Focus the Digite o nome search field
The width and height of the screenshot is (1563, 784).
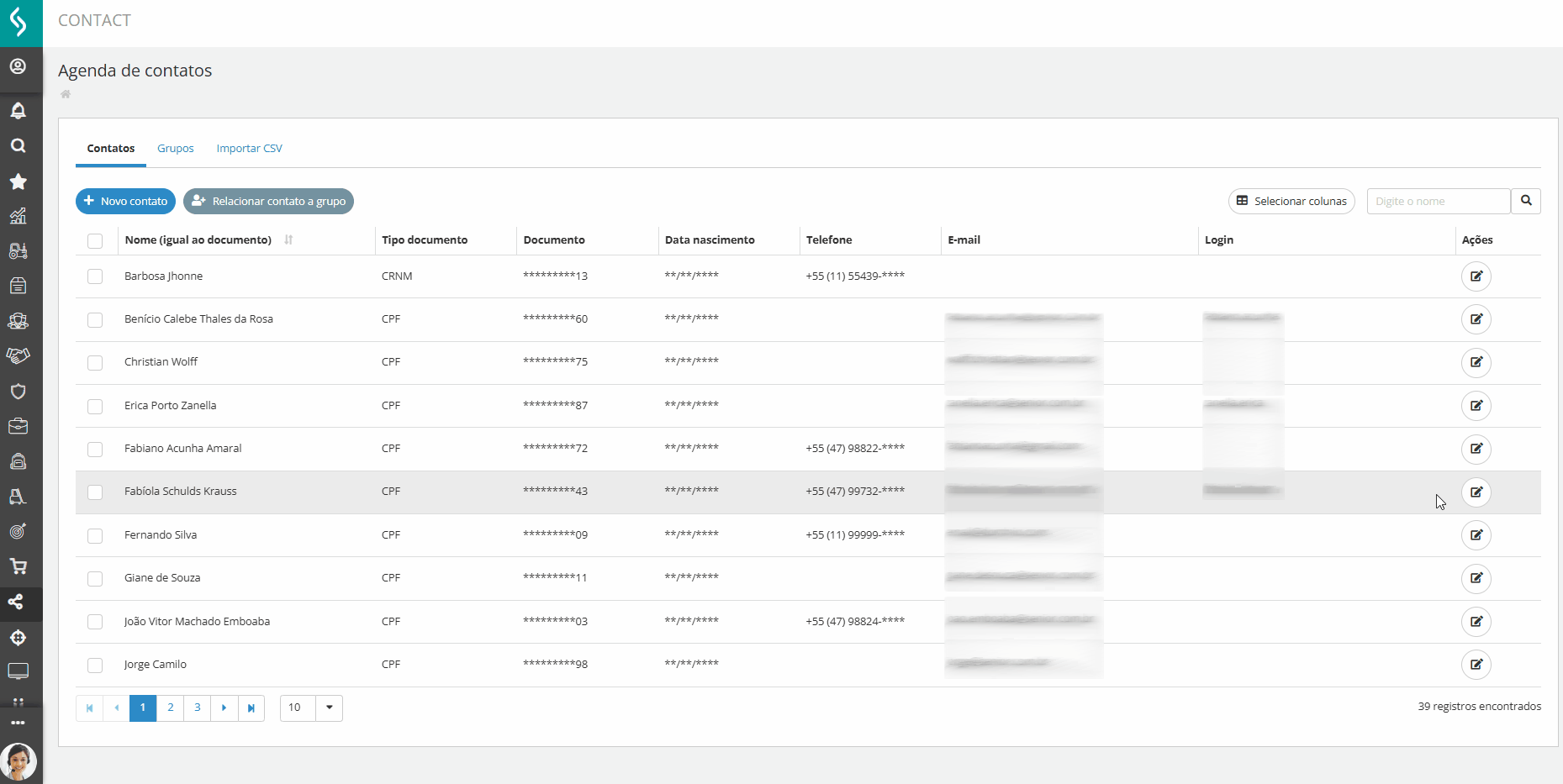pyautogui.click(x=1439, y=202)
